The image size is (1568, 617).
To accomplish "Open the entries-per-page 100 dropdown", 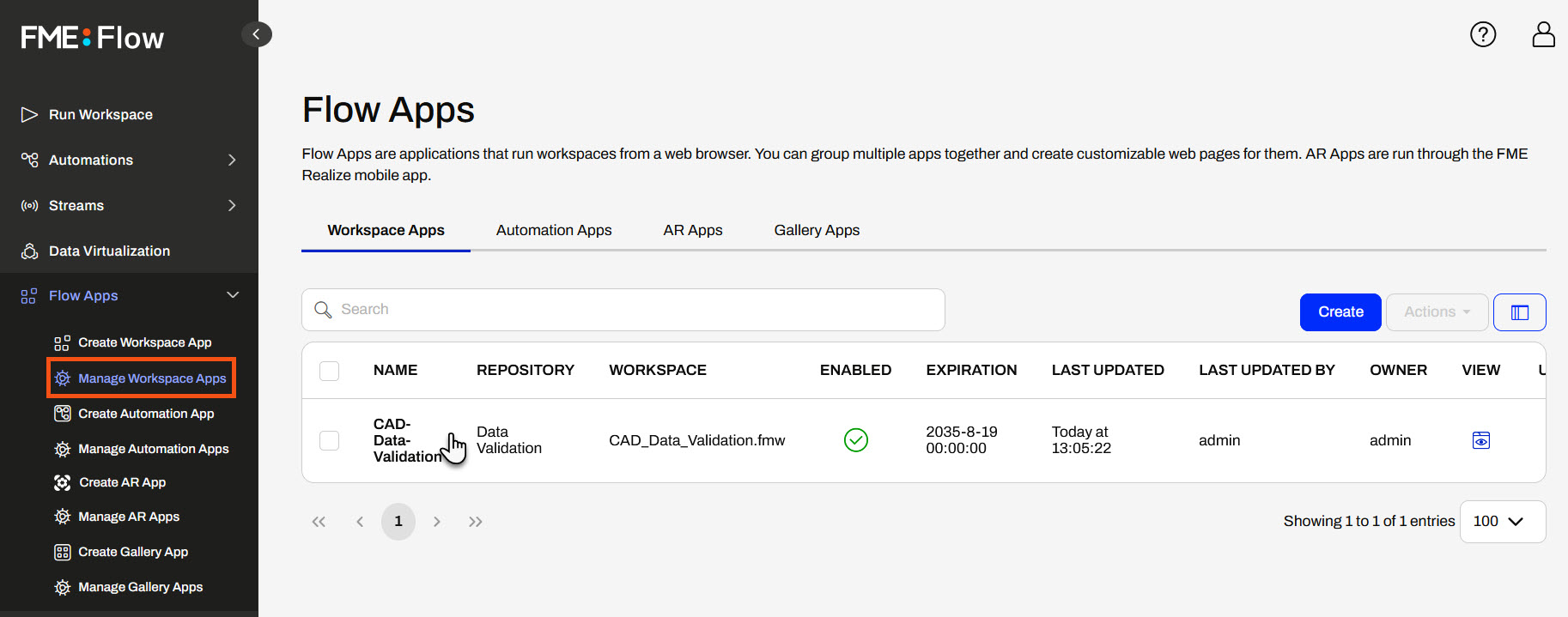I will (x=1502, y=522).
